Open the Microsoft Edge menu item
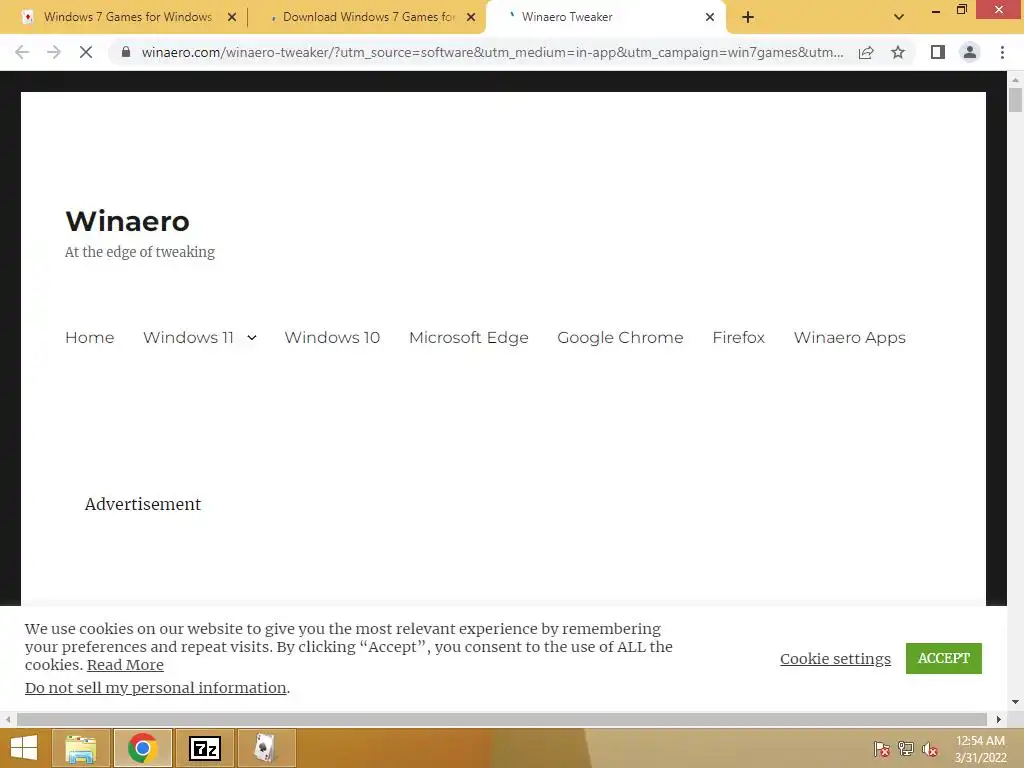 click(x=468, y=338)
